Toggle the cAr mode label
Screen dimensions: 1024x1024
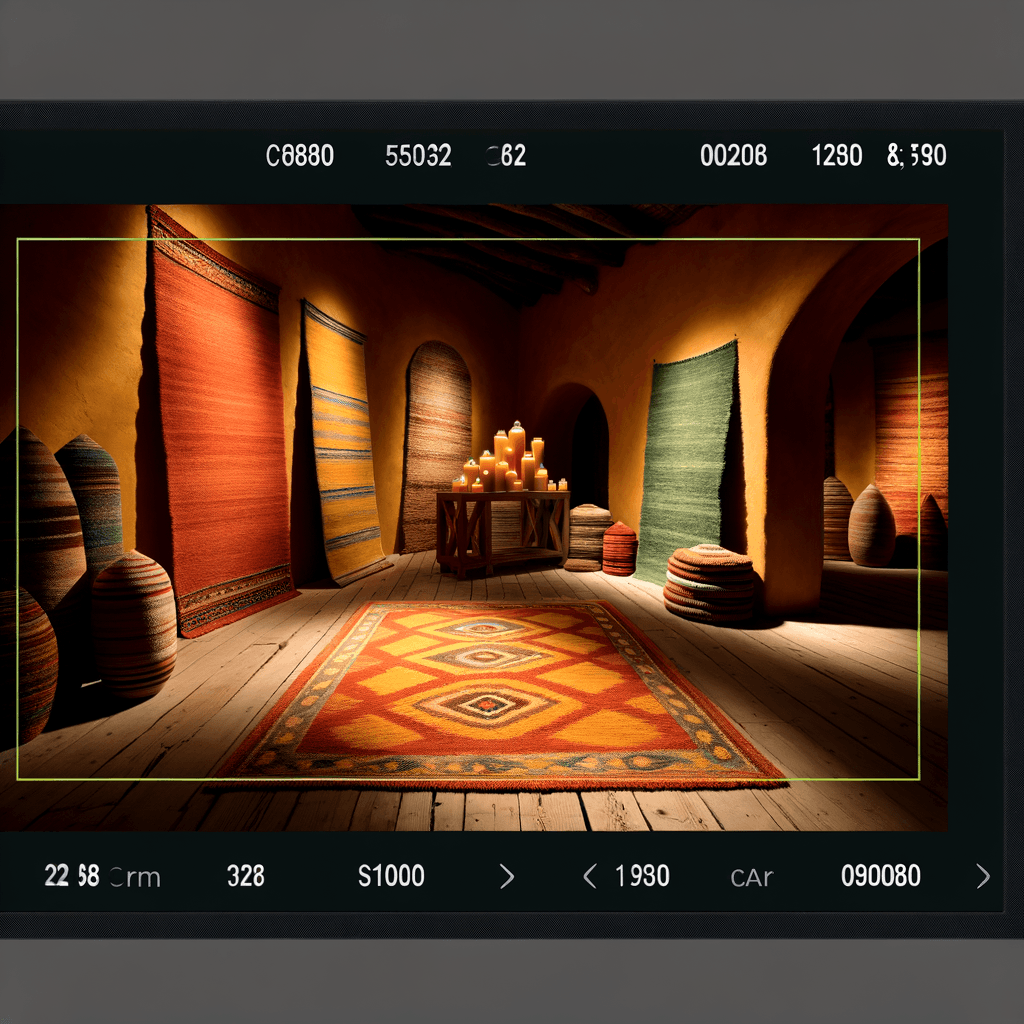tap(751, 877)
